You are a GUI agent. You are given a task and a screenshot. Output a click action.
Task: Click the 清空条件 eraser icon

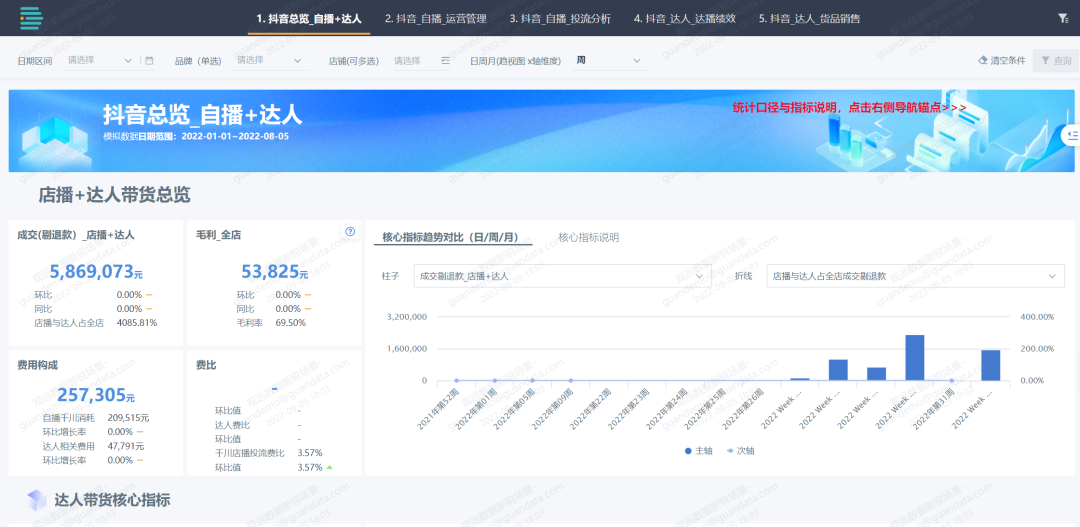pyautogui.click(x=983, y=61)
